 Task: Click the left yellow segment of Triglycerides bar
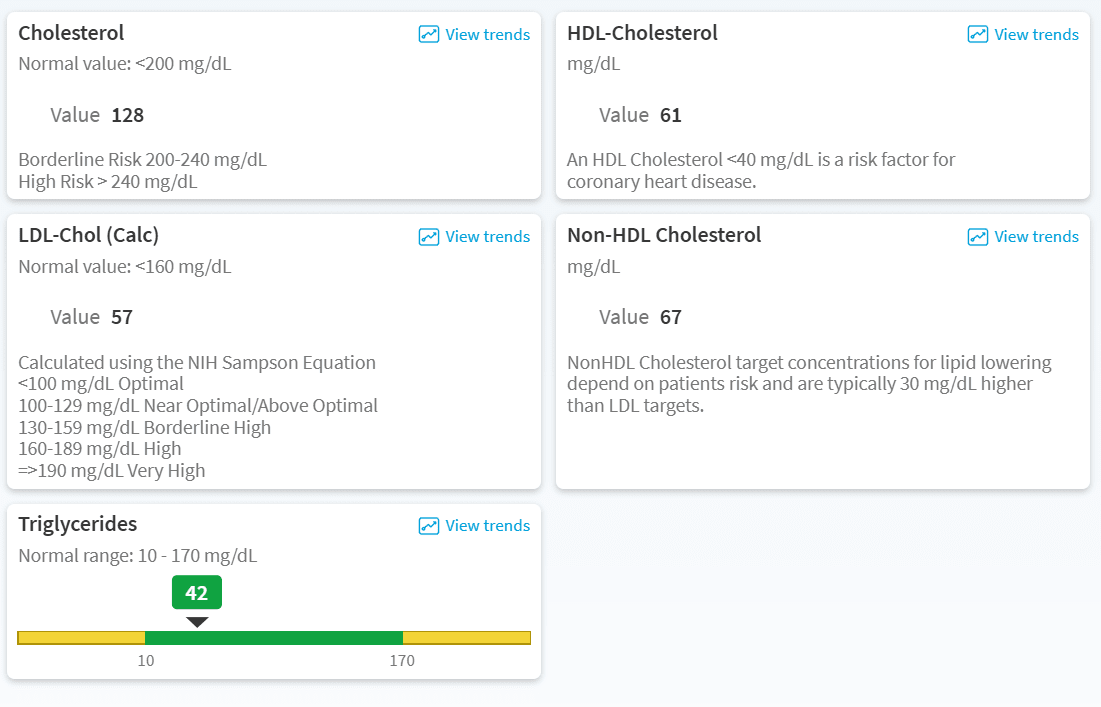coord(82,638)
